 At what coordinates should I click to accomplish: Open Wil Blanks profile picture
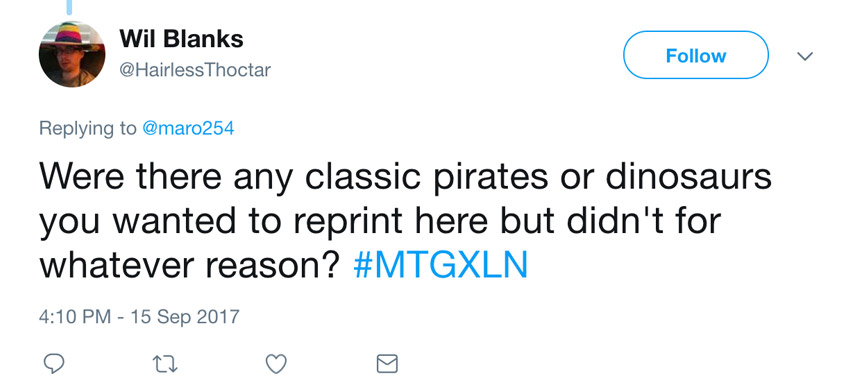[x=72, y=54]
